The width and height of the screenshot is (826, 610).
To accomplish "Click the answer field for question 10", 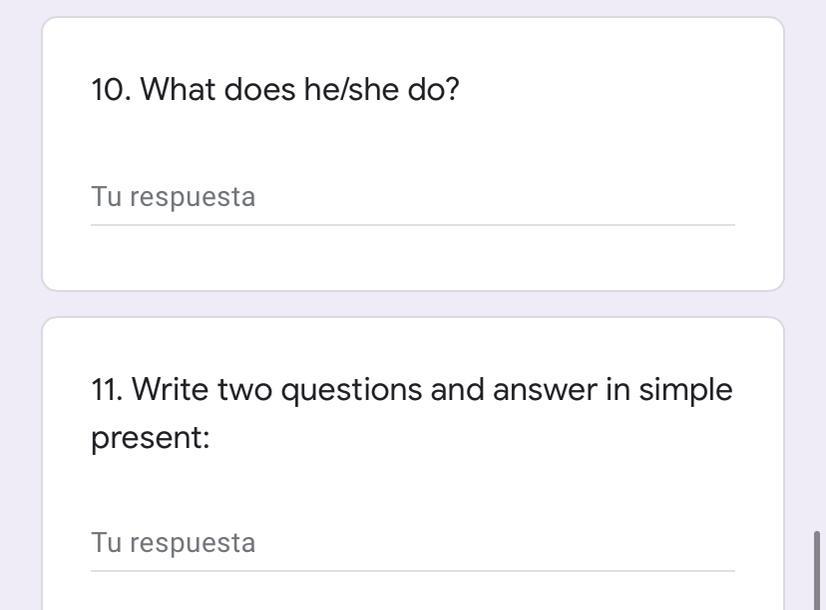I will tap(412, 197).
